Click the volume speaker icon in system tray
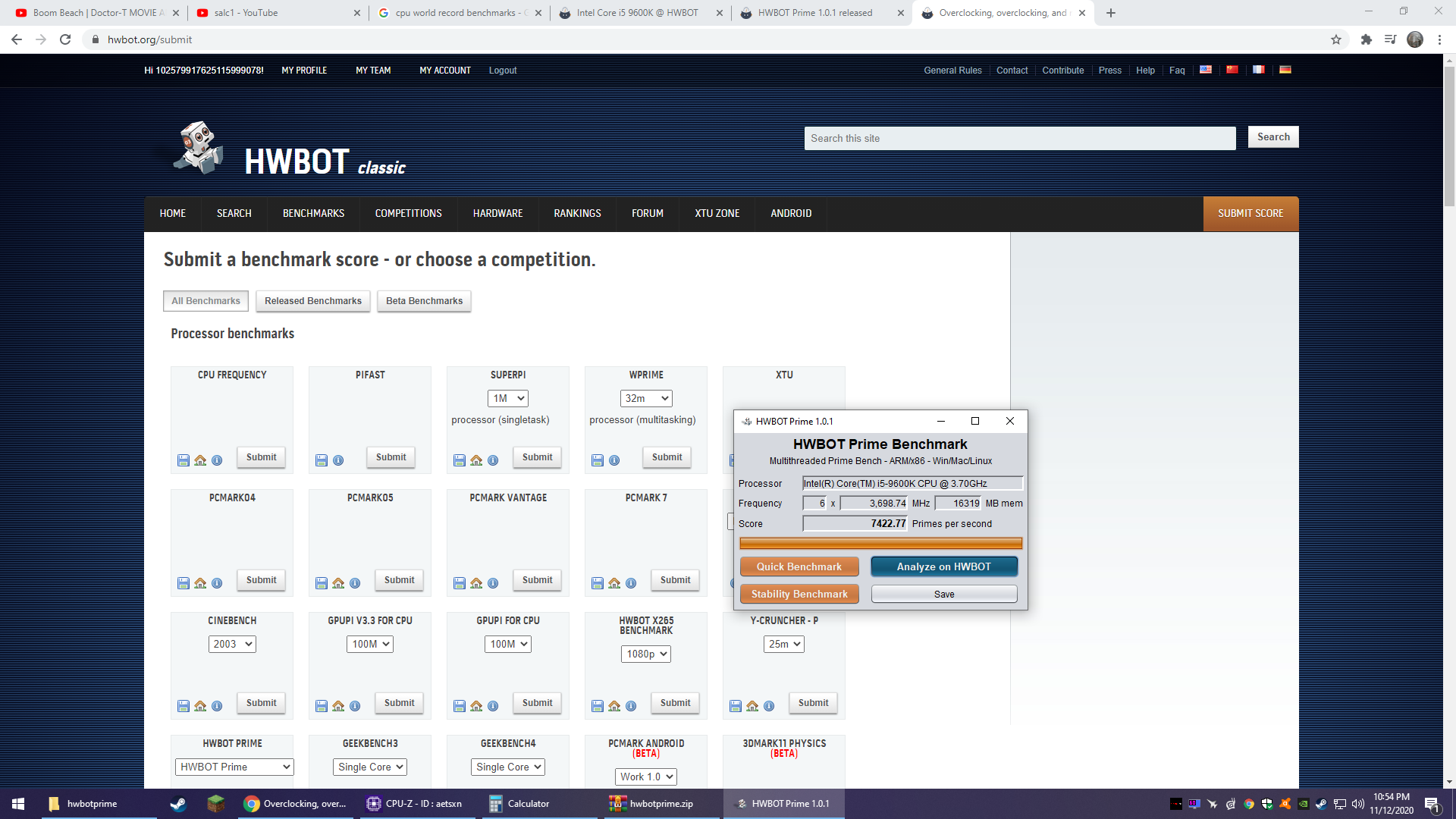This screenshot has height=819, width=1456. (1357, 804)
